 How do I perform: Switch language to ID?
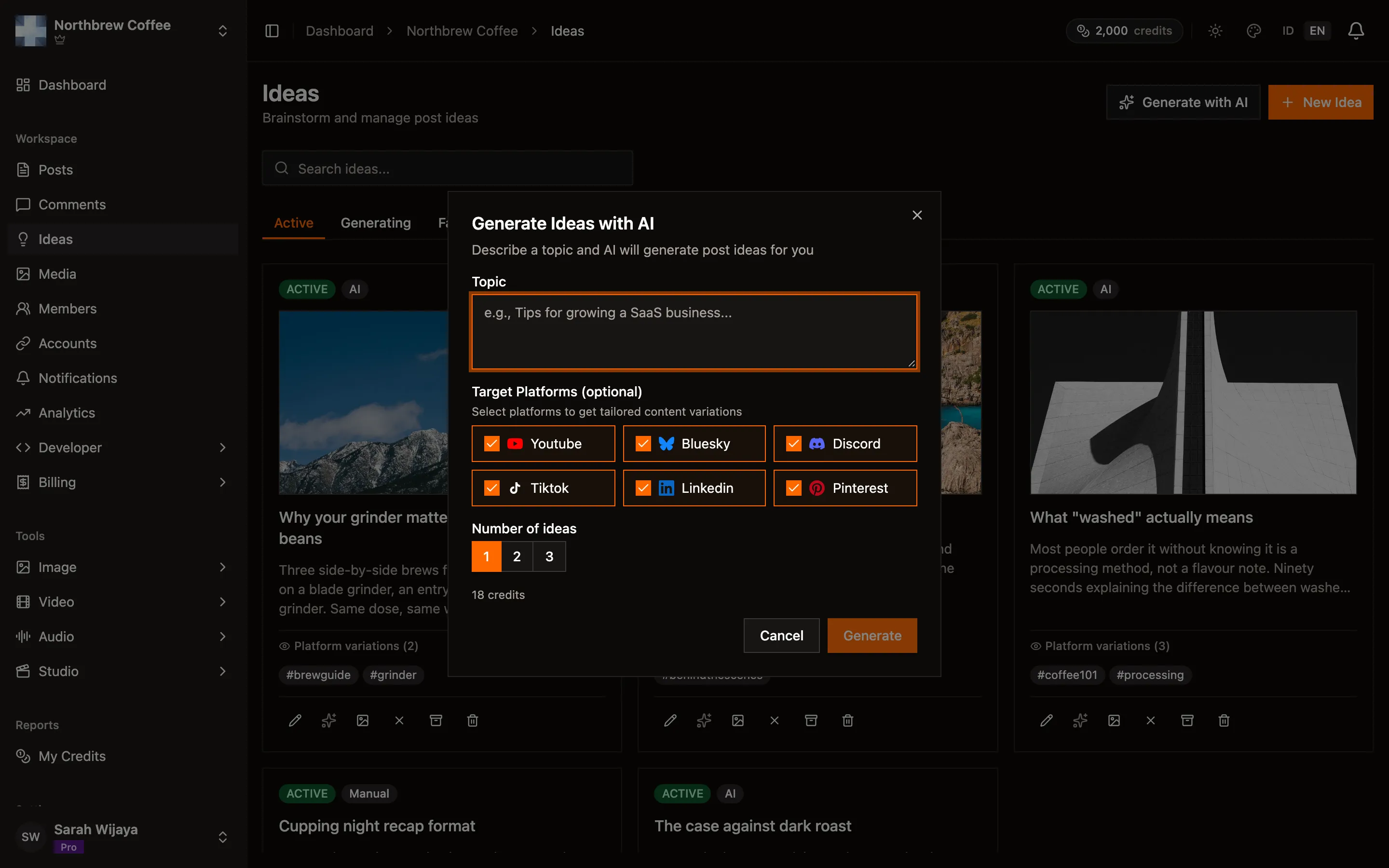[x=1288, y=31]
